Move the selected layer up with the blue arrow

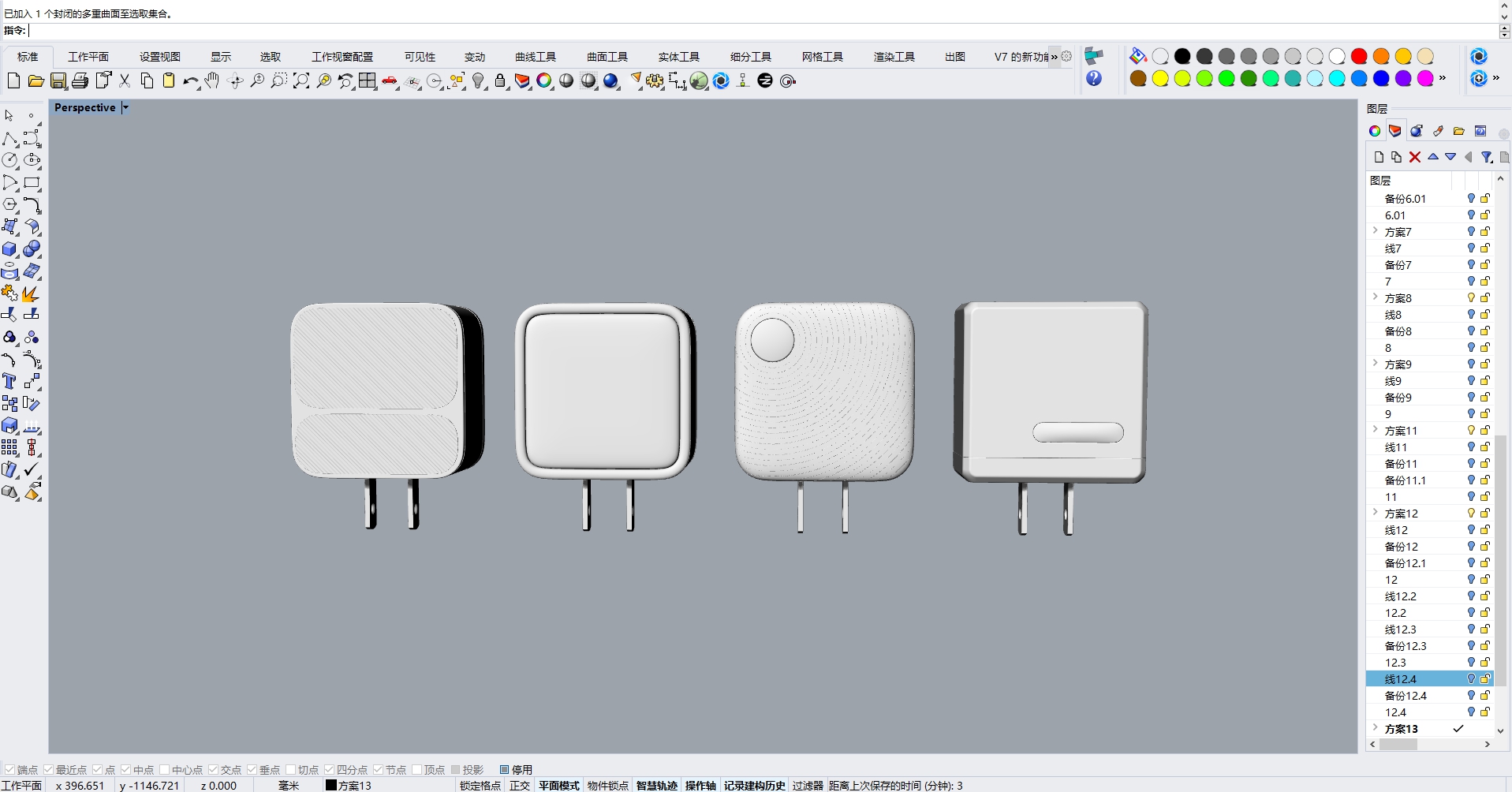[x=1432, y=157]
